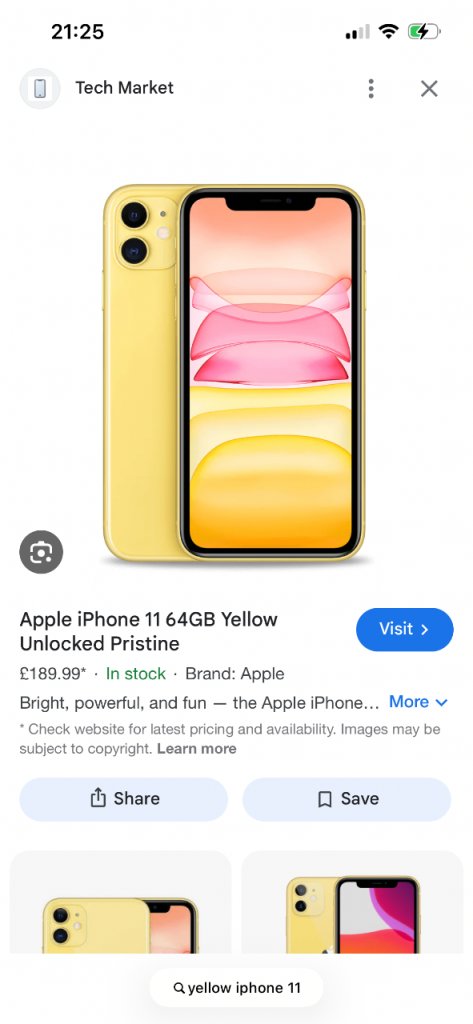Viewport: 473px width, 1024px height.
Task: Close the image viewer with X
Action: pos(429,88)
